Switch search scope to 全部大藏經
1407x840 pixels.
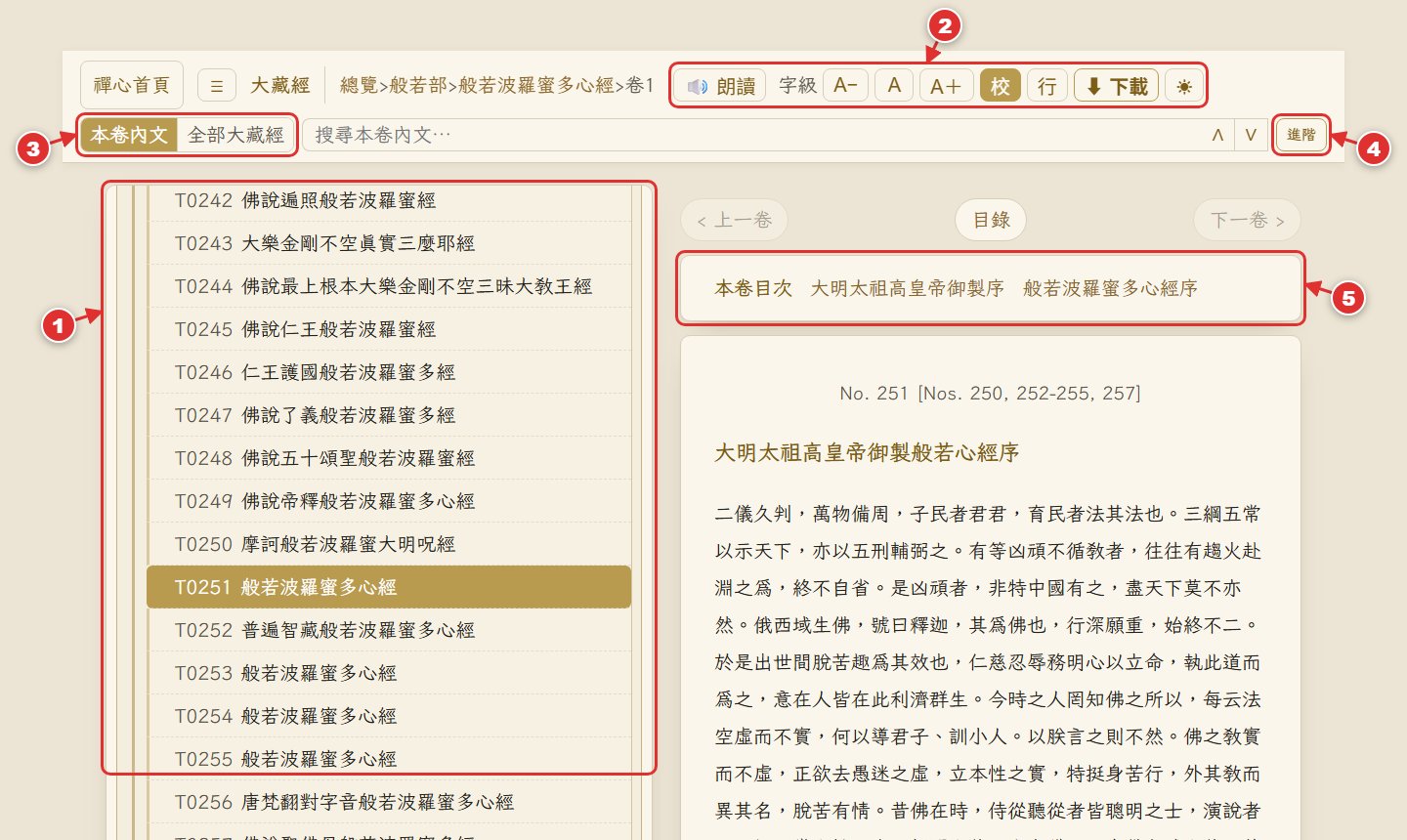235,135
